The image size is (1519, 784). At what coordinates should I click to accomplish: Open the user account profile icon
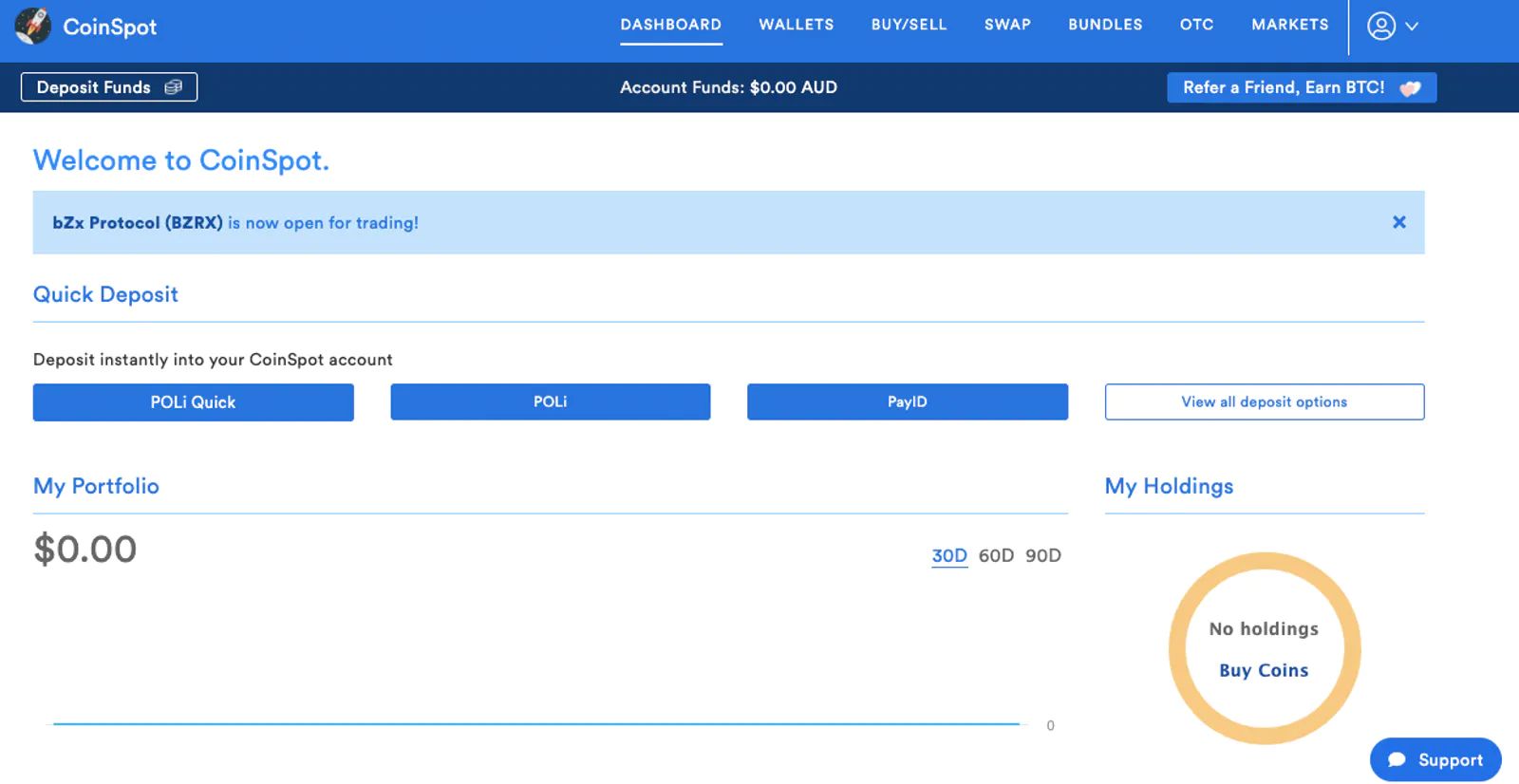point(1381,26)
